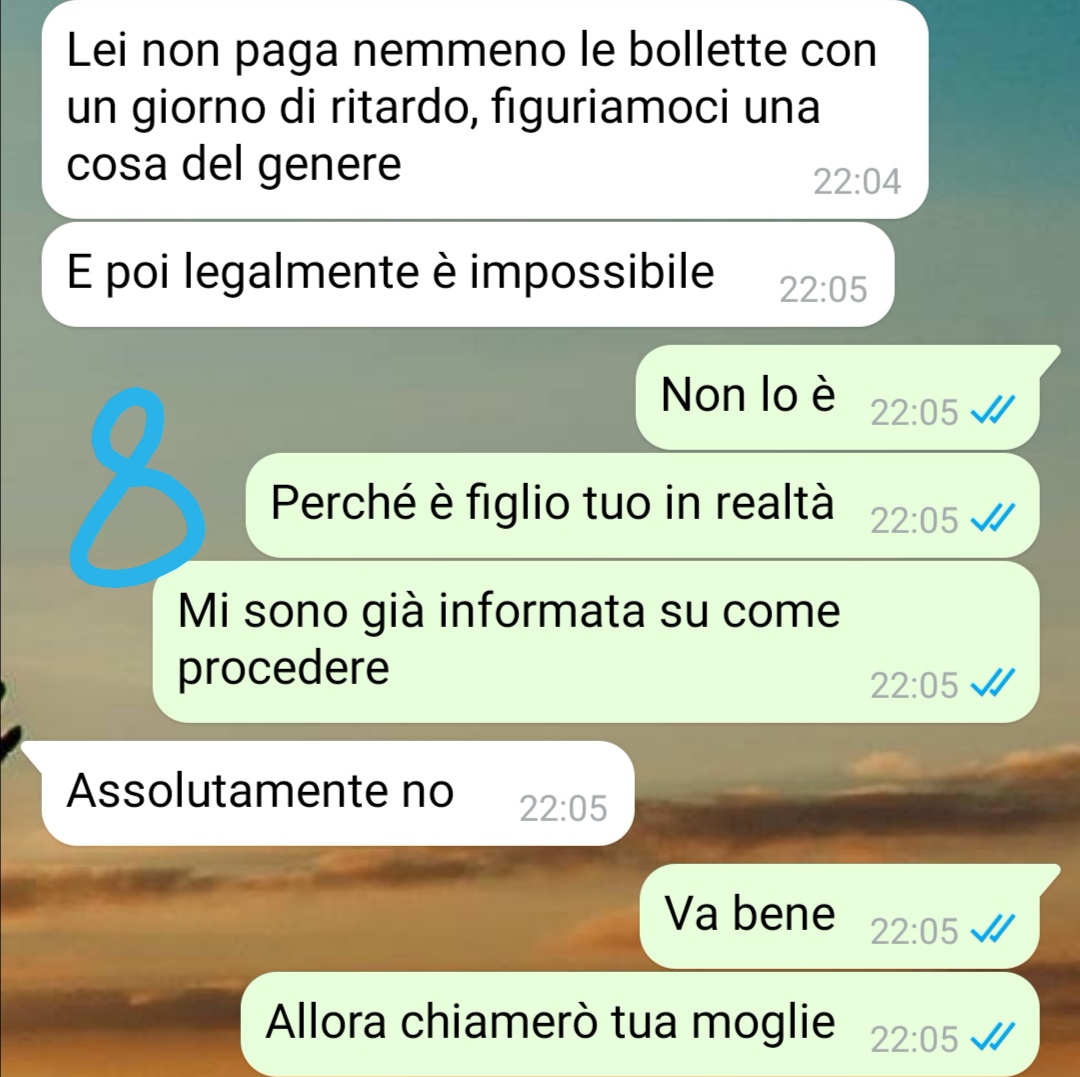This screenshot has height=1077, width=1080.
Task: Tap read ticks on 'Mi sono già informata' message
Action: click(x=992, y=684)
